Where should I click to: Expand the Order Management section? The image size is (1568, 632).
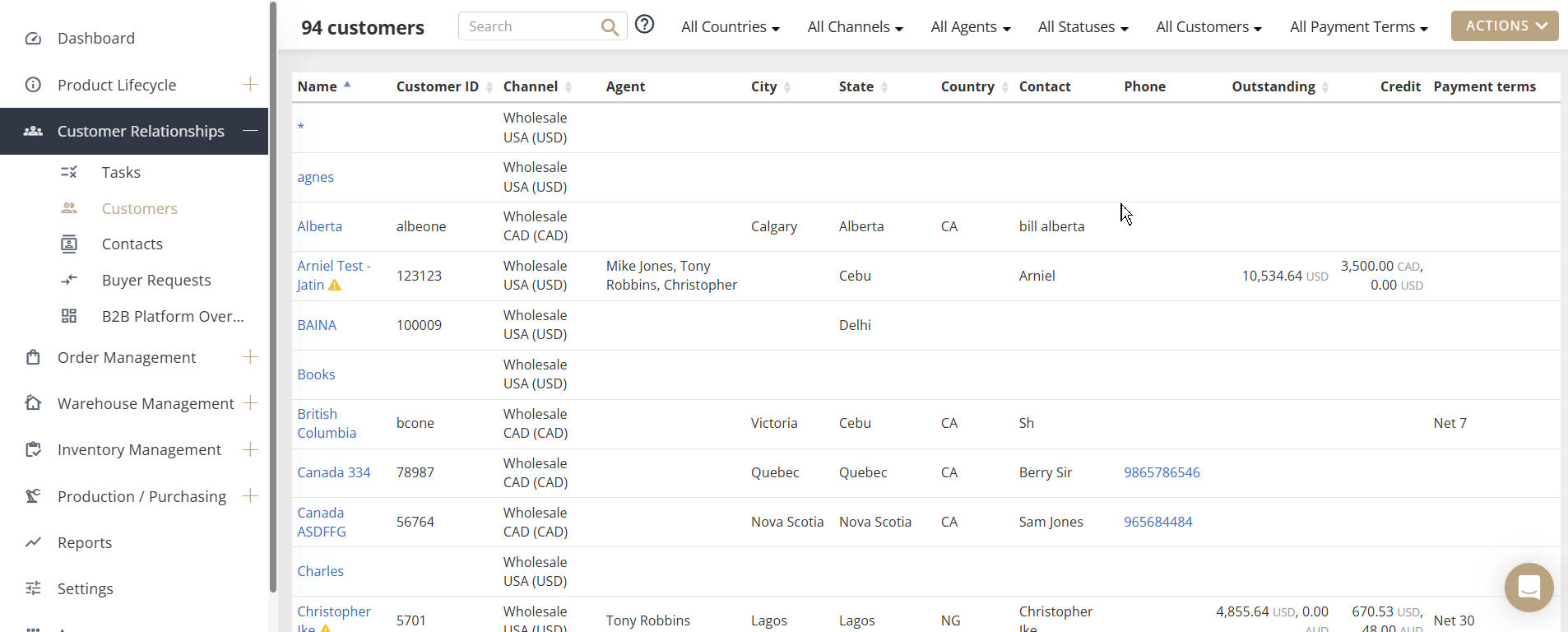pos(250,356)
